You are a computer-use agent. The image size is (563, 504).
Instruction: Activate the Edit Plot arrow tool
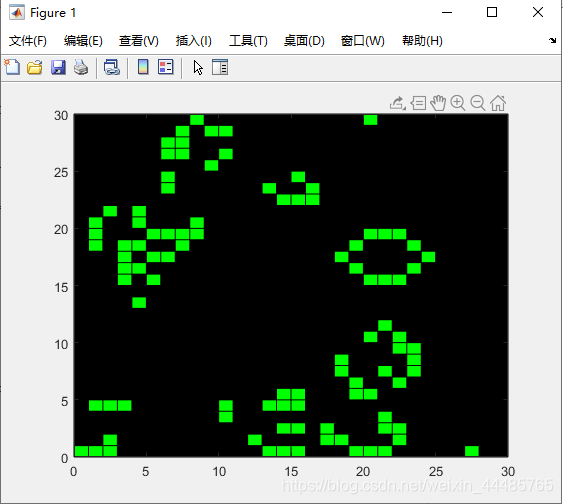(x=198, y=67)
